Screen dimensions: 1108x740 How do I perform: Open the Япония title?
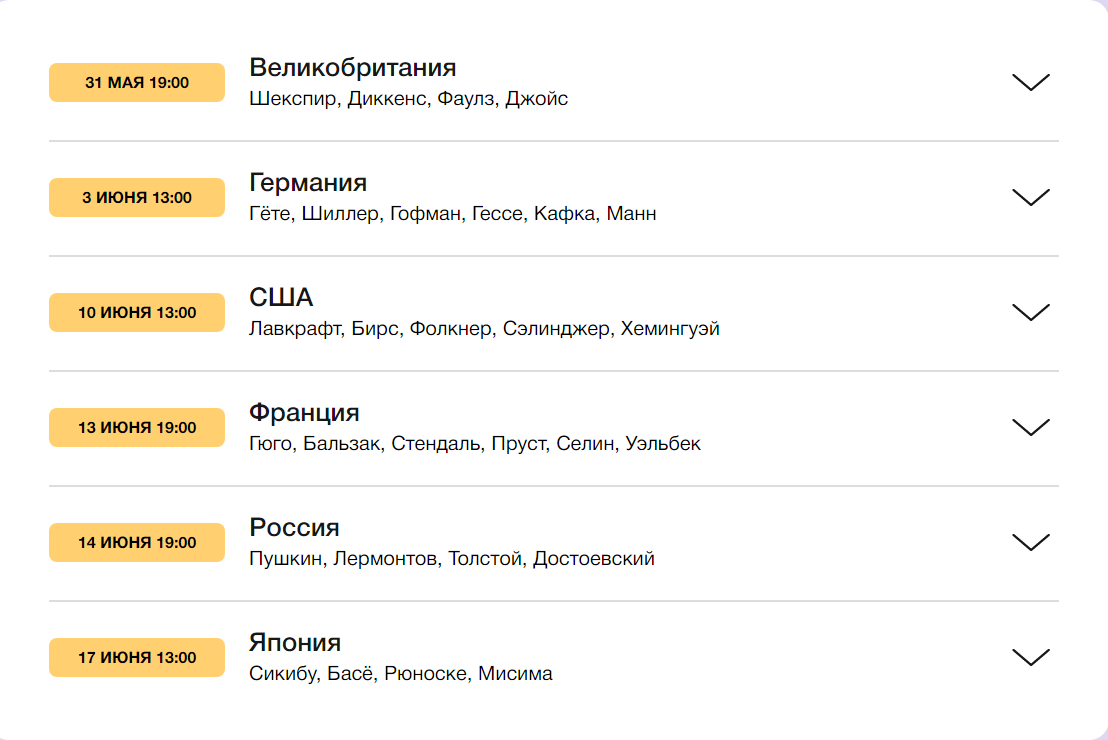click(295, 643)
